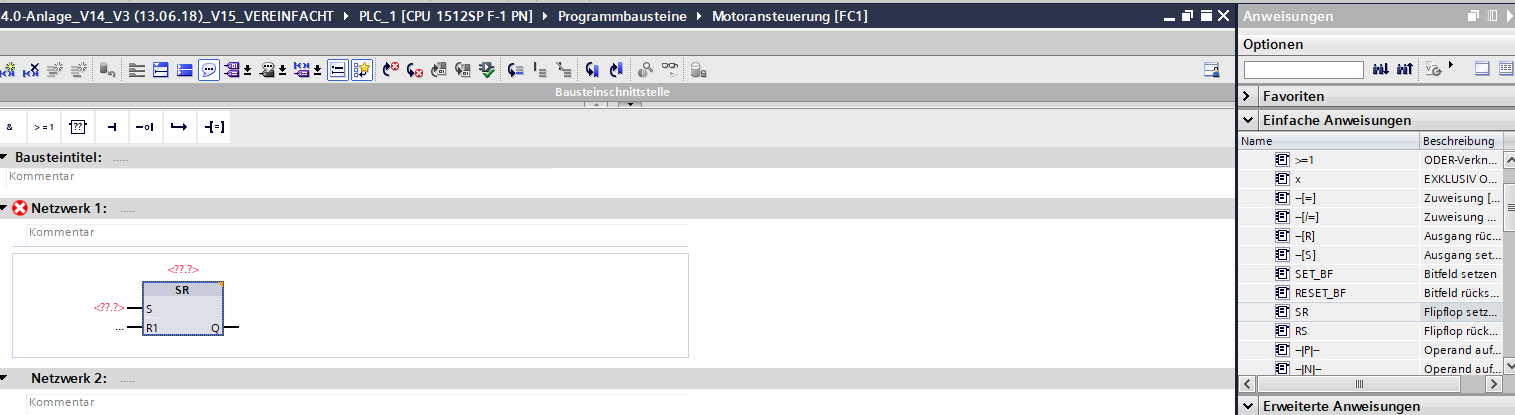Click the instruction search input field
Screen dimensions: 1515x415
click(x=1303, y=69)
